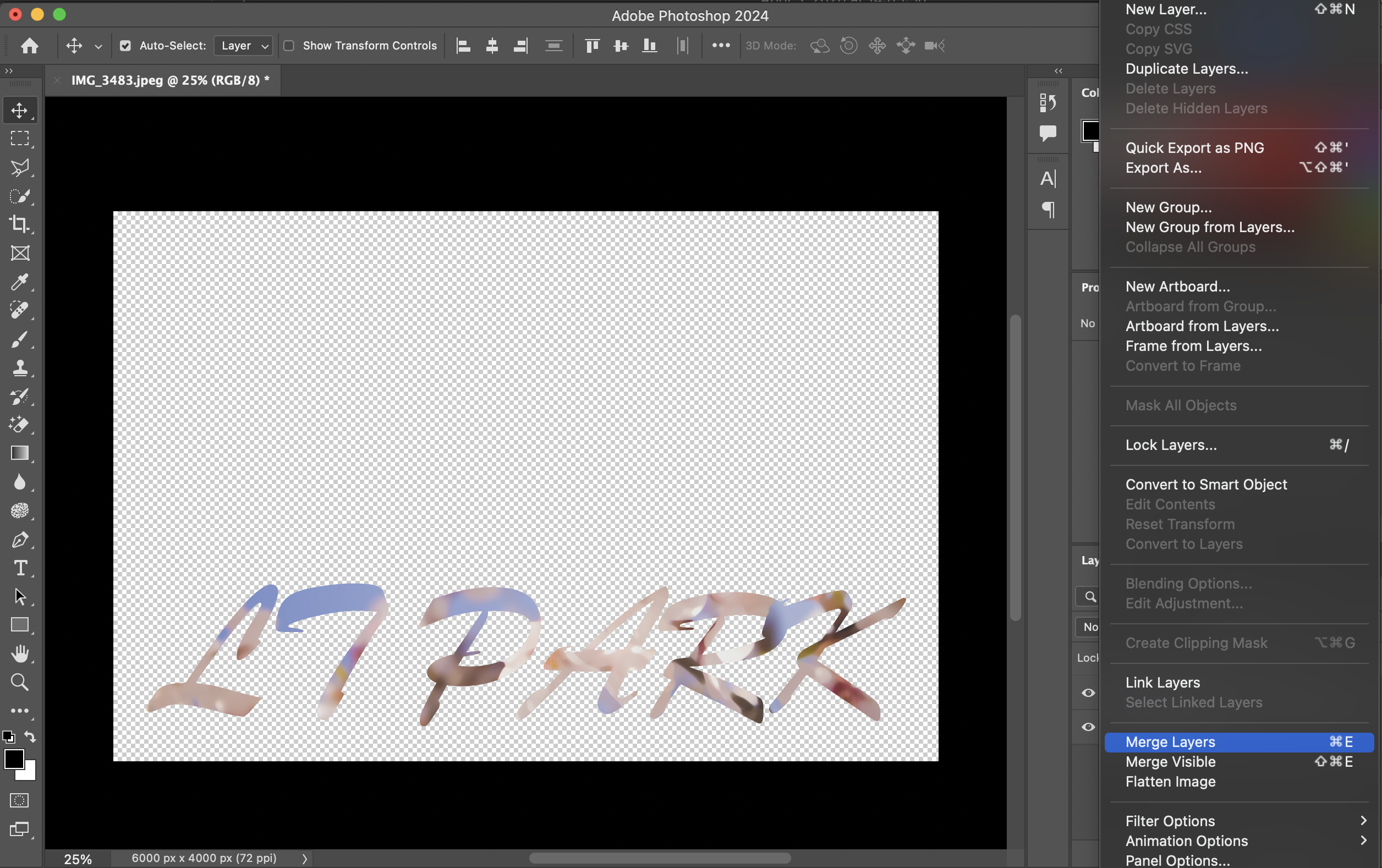Select the Horizontal Type tool
This screenshot has height=868, width=1382.
click(x=19, y=568)
